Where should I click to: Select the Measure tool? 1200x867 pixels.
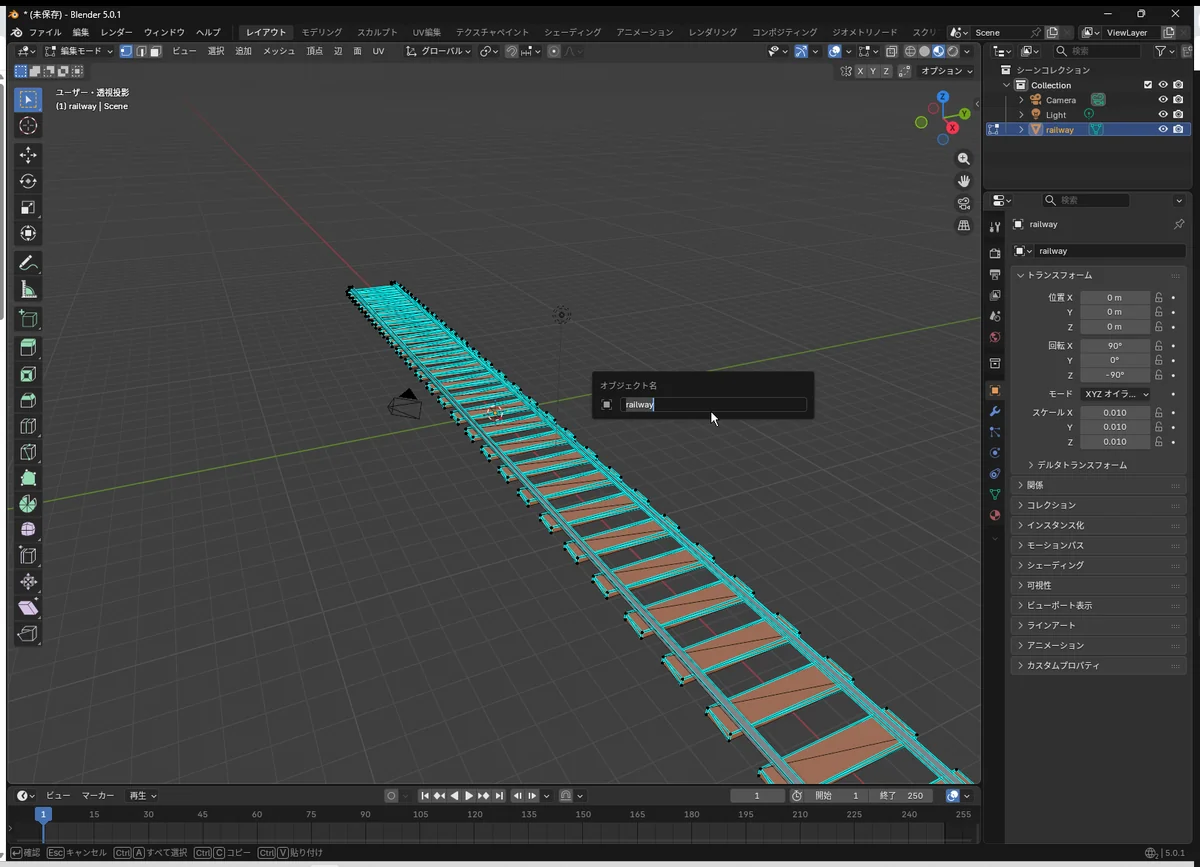pos(28,290)
